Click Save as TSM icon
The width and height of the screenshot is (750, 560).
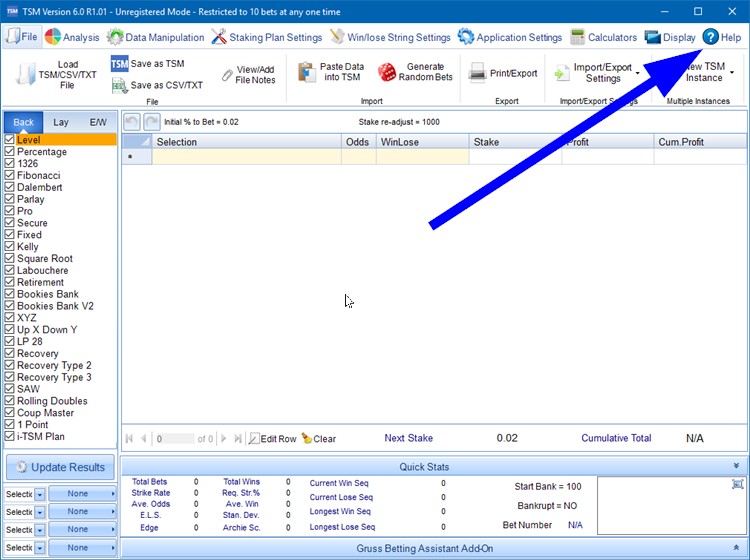tap(120, 64)
